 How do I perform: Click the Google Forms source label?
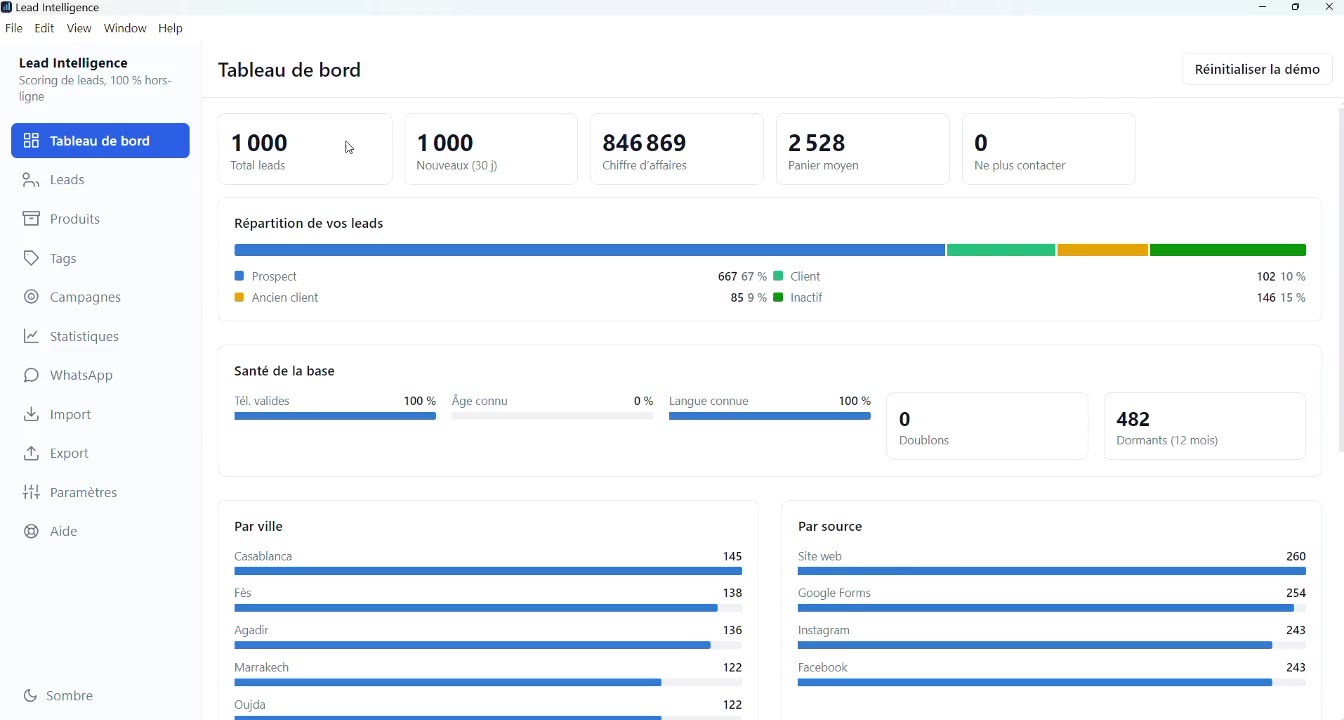pyautogui.click(x=834, y=593)
